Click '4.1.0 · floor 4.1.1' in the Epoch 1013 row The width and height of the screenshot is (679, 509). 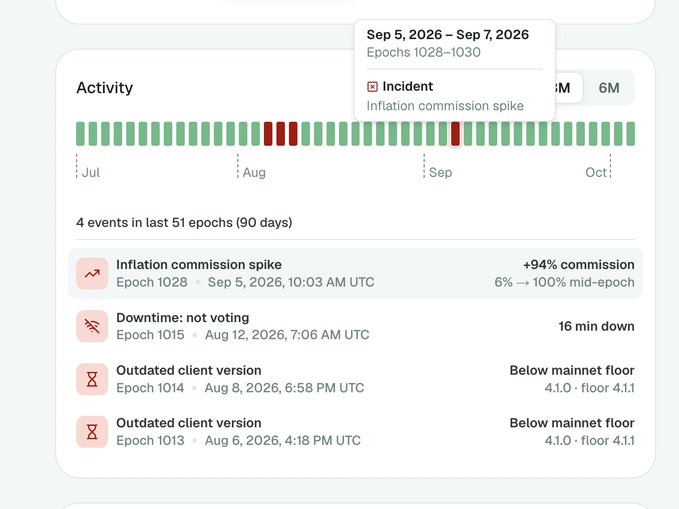(x=589, y=441)
